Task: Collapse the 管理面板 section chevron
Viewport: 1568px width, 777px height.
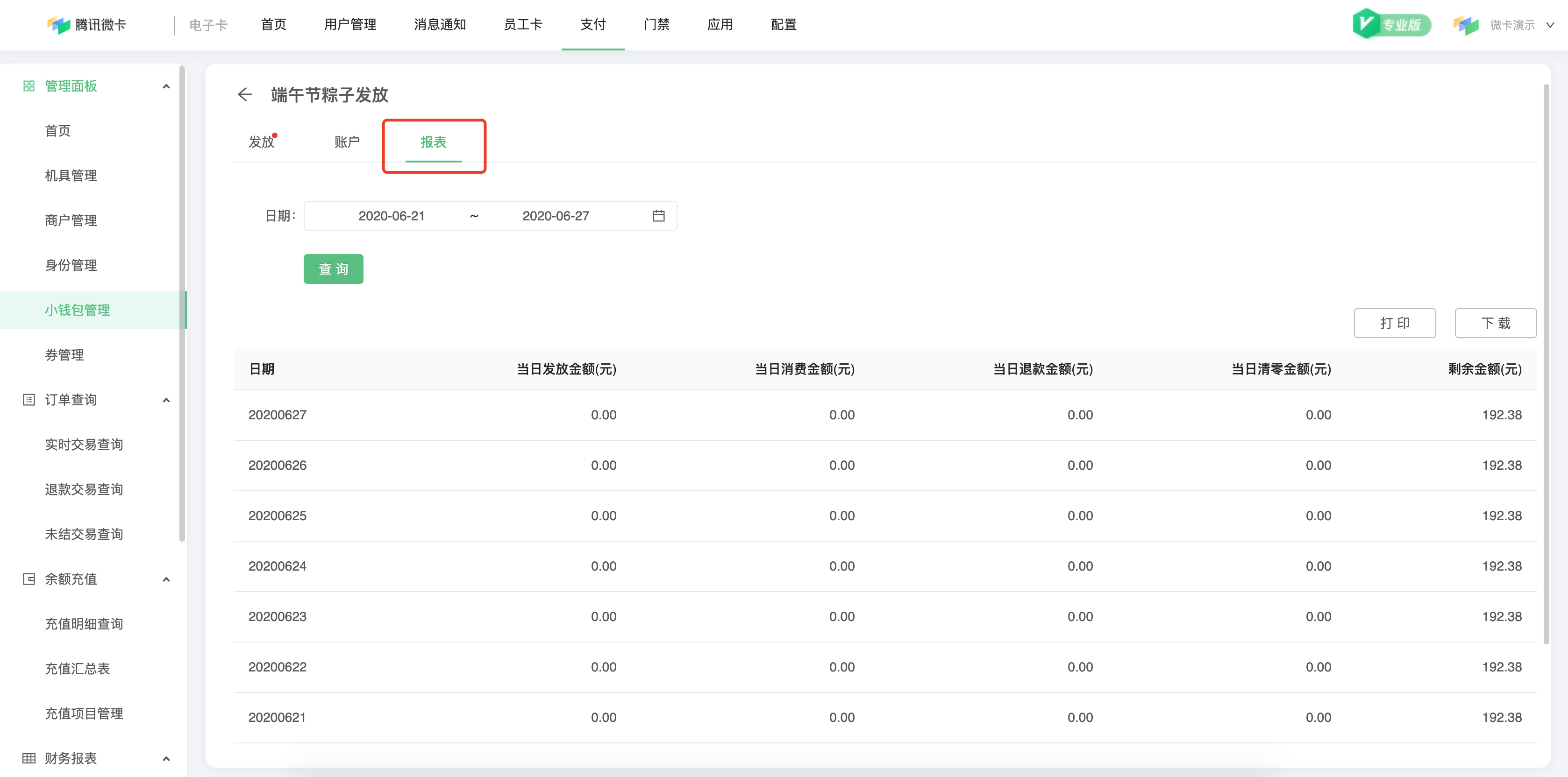Action: [x=166, y=86]
